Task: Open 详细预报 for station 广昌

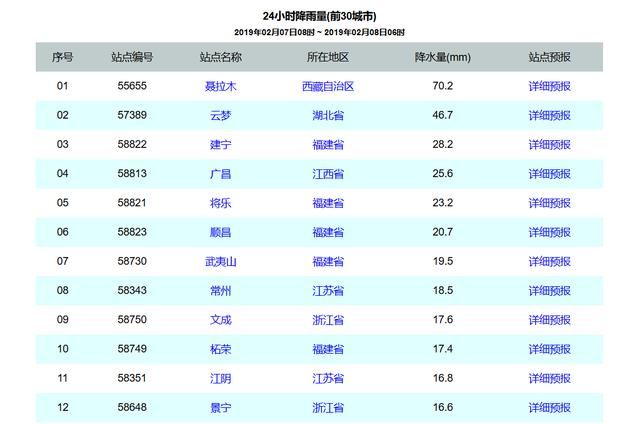Action: [549, 174]
